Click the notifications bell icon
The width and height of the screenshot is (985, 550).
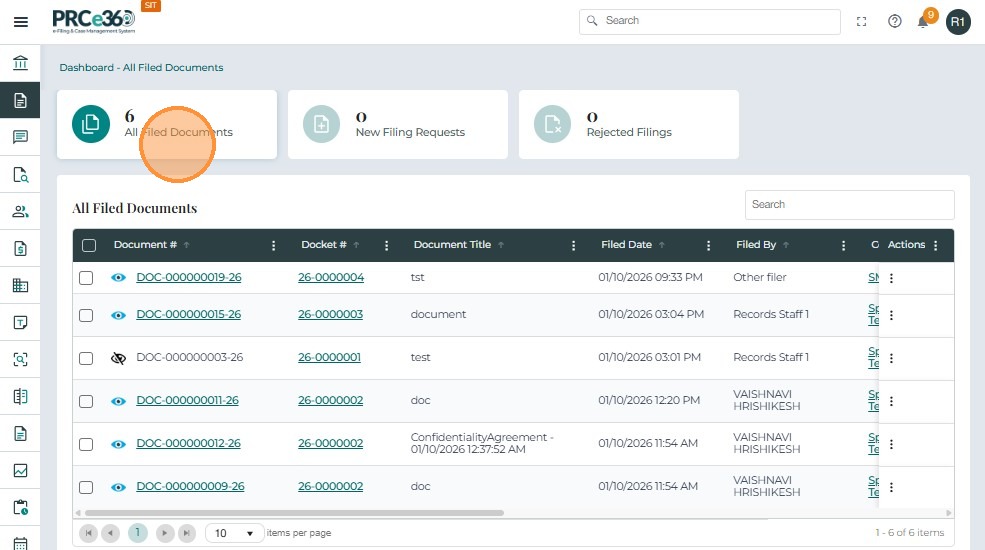924,21
